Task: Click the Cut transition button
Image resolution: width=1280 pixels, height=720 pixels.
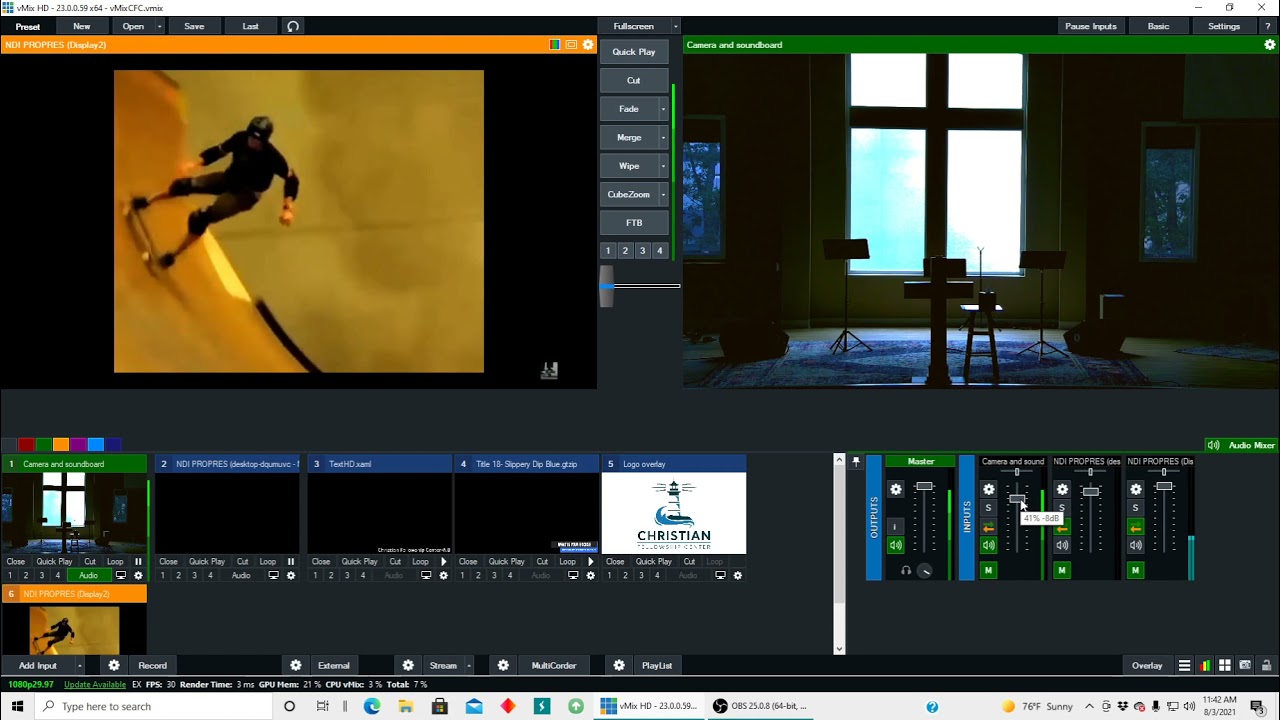Action: tap(634, 80)
